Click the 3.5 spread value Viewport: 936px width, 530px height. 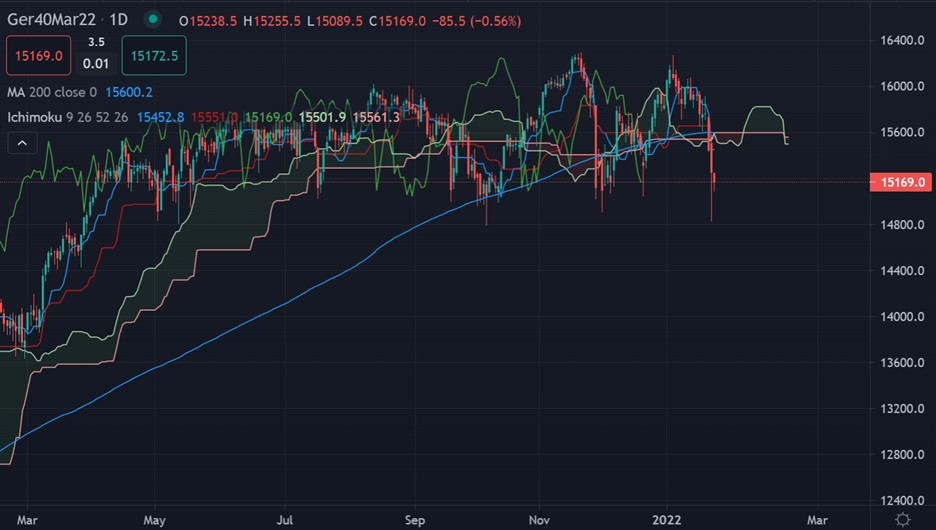click(96, 42)
